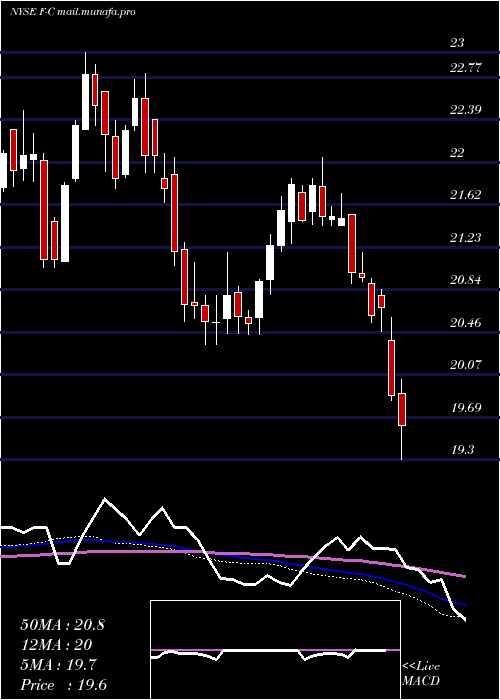Click the <<Live MACD label
The image size is (500, 700).
tap(421, 674)
